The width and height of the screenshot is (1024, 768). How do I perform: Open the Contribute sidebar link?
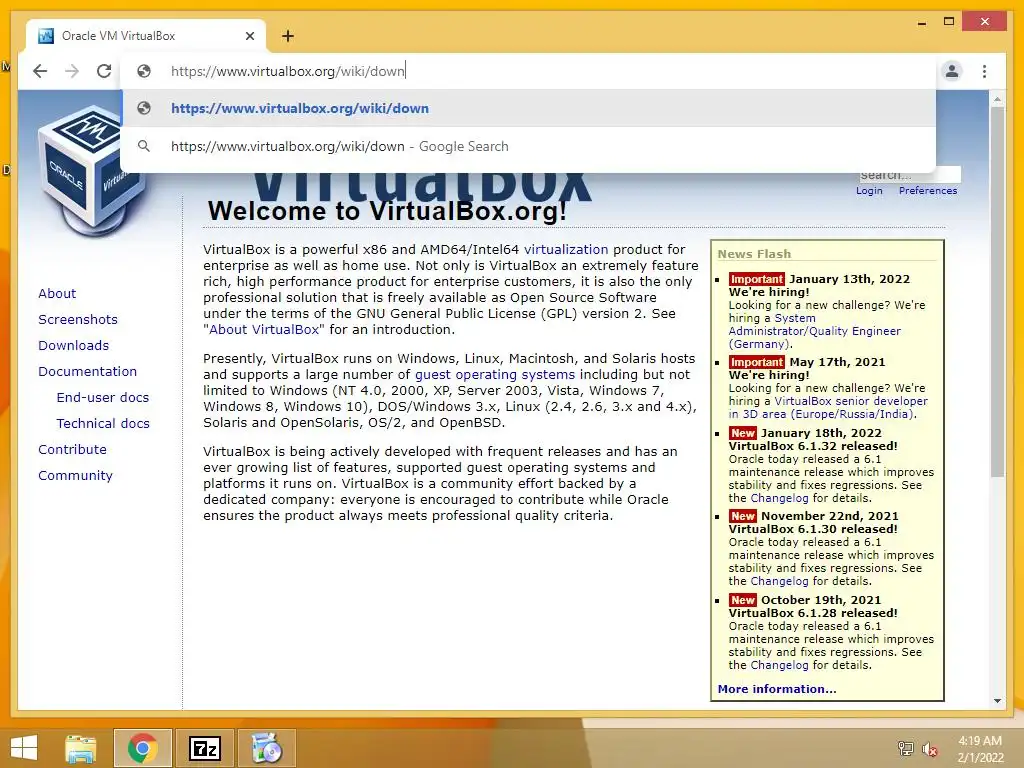(72, 449)
